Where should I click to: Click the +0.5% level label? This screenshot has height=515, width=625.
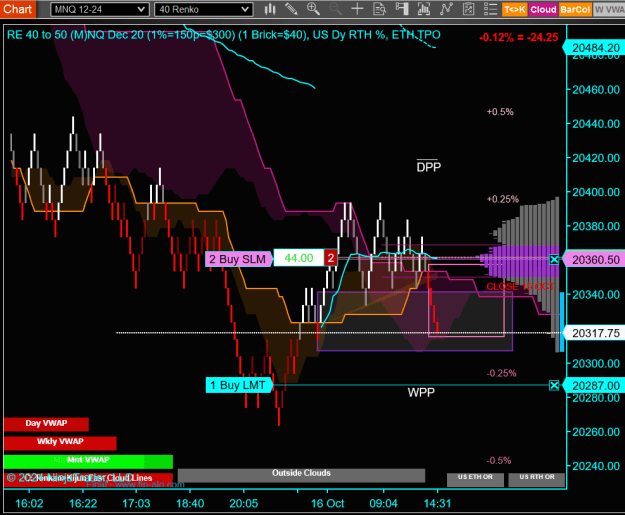click(500, 112)
